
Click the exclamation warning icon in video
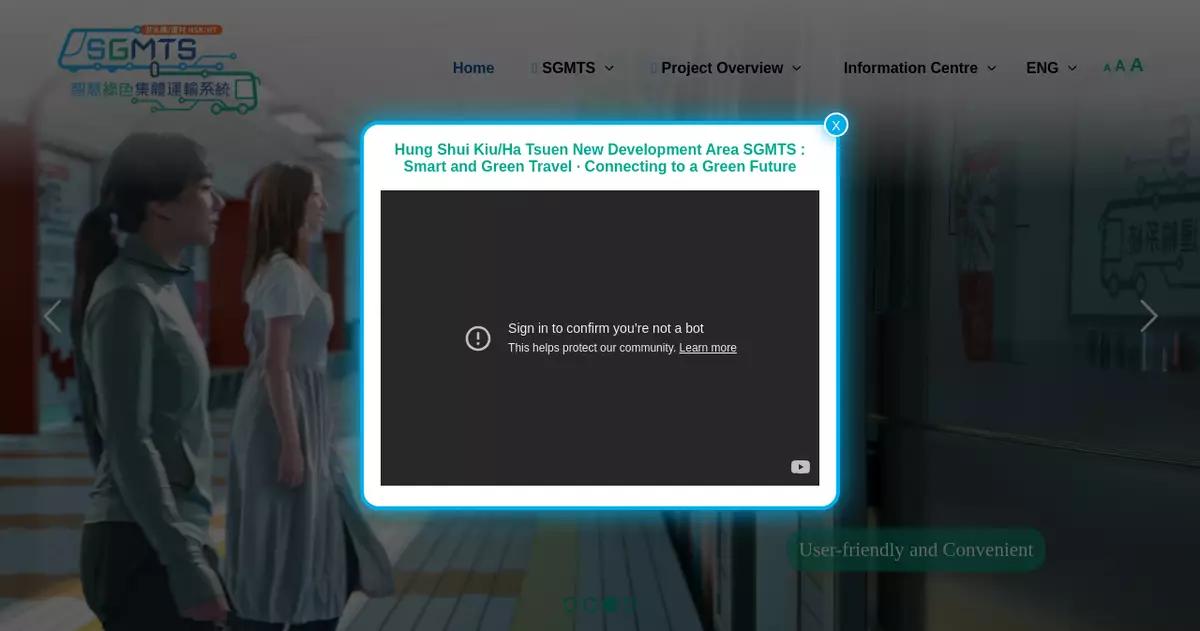click(478, 338)
